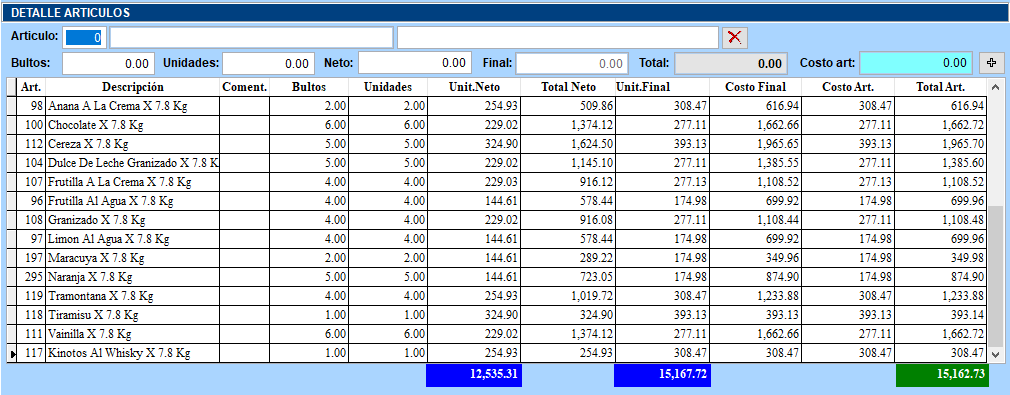The image size is (1010, 395).
Task: Click the vertical scrollbar thumb of the grid
Action: click(996, 277)
